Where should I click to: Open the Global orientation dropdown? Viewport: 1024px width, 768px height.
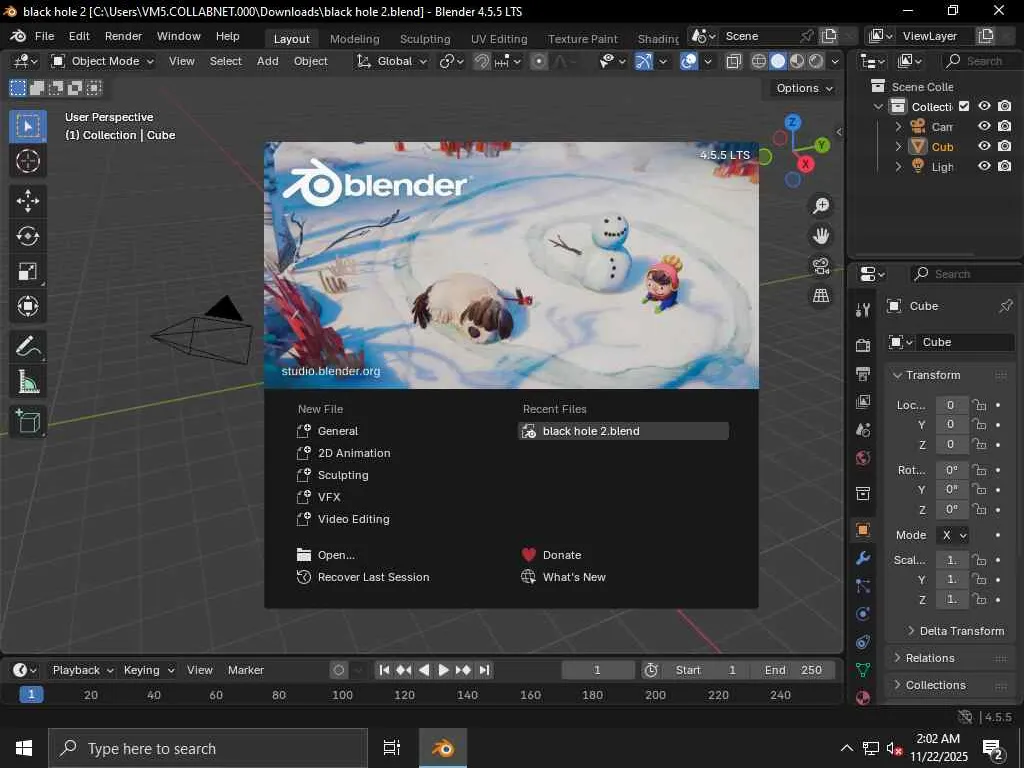tap(392, 61)
